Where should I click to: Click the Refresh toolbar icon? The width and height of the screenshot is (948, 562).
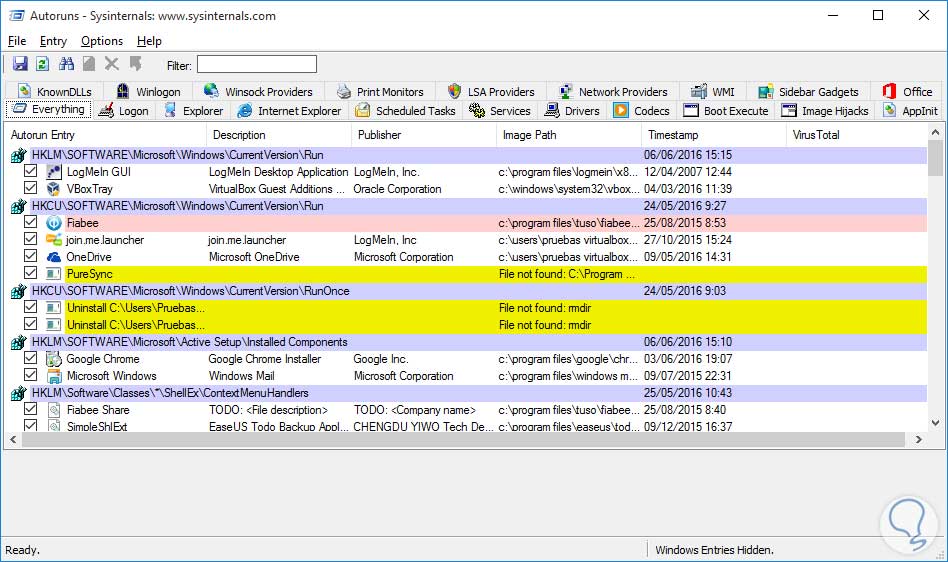(x=42, y=64)
